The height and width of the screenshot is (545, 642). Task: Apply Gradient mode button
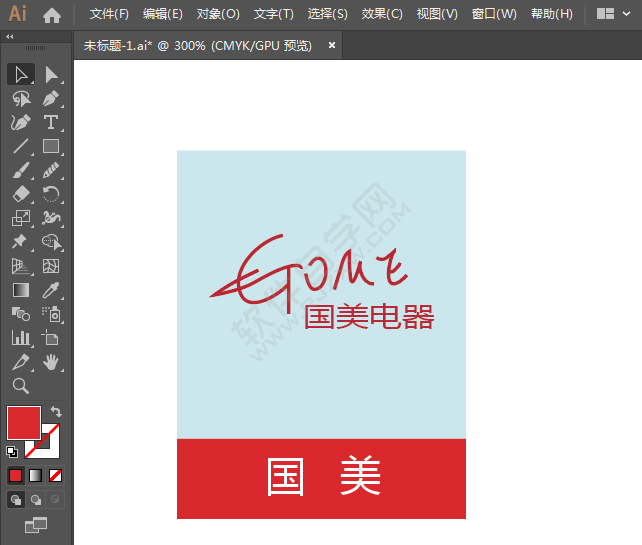pyautogui.click(x=36, y=475)
